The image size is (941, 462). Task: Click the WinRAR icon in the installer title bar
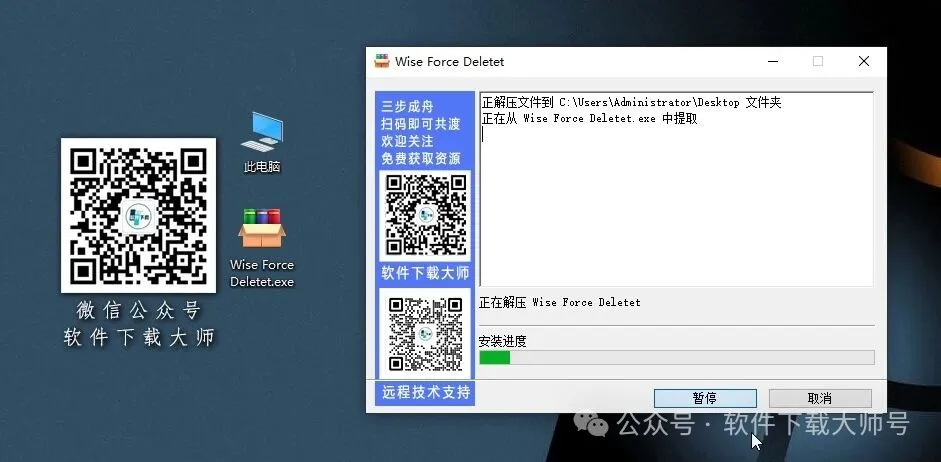[382, 61]
